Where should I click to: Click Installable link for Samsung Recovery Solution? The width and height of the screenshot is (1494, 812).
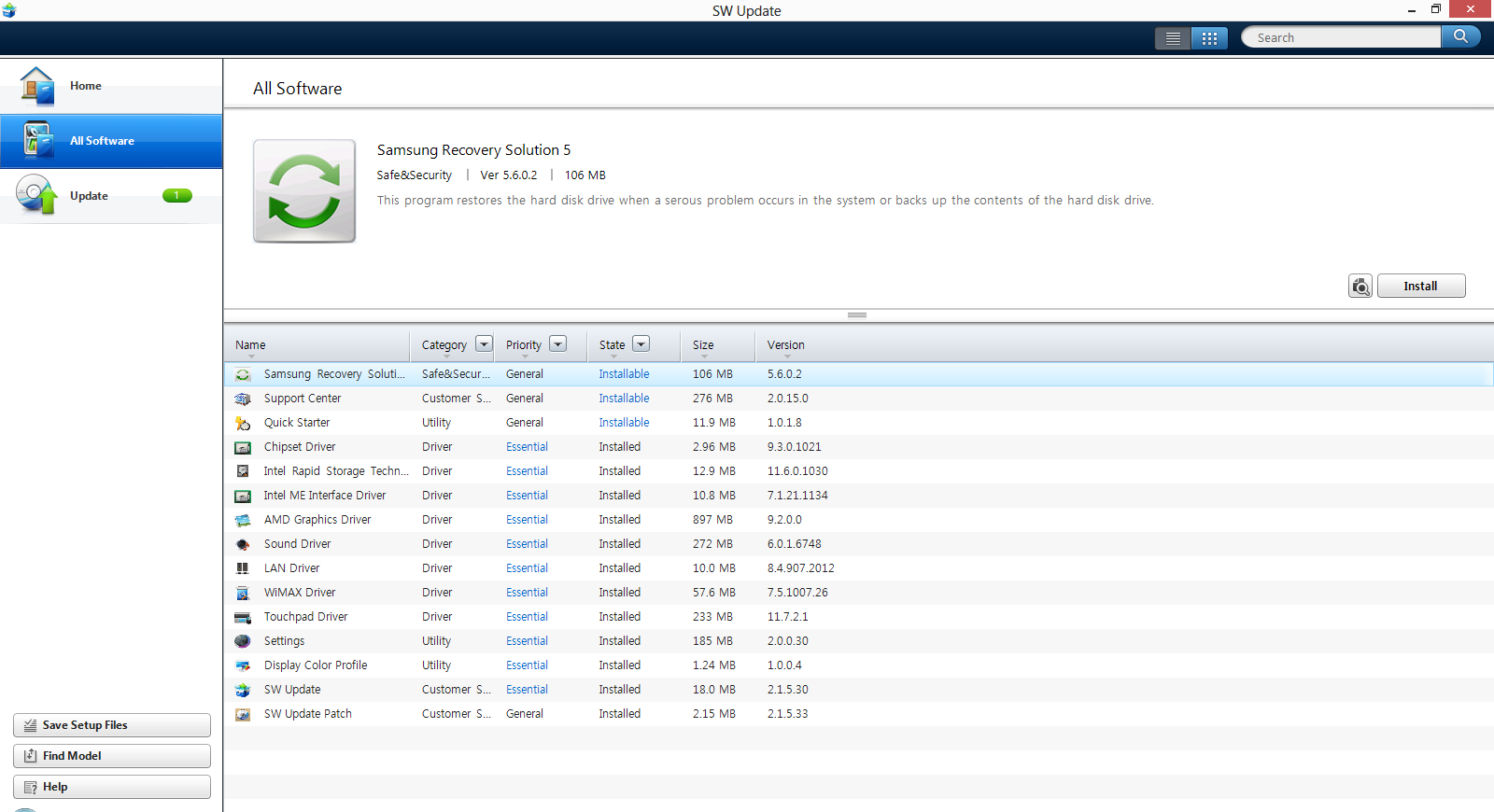(x=624, y=374)
